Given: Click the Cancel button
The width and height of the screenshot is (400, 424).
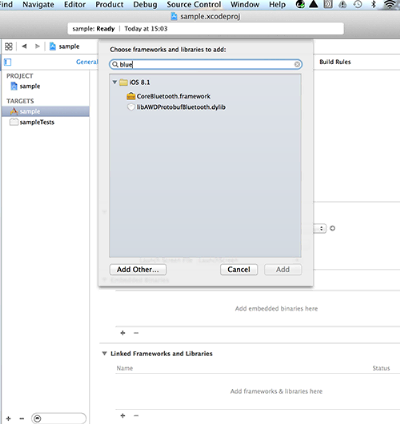Looking at the screenshot, I should (239, 269).
